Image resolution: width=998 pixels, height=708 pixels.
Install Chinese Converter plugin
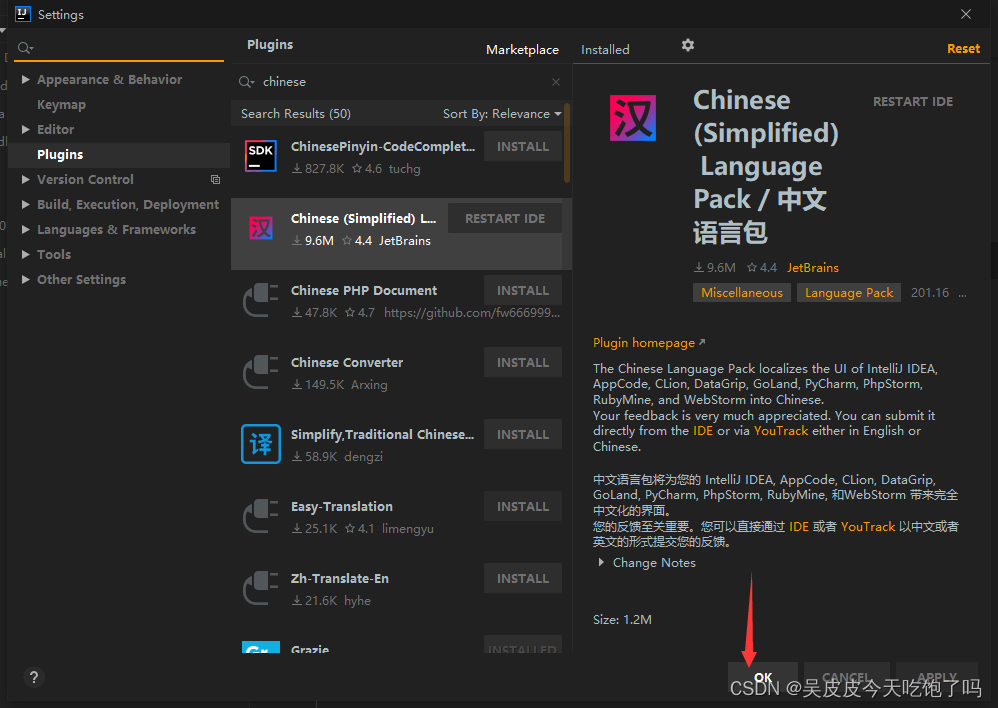[x=523, y=362]
